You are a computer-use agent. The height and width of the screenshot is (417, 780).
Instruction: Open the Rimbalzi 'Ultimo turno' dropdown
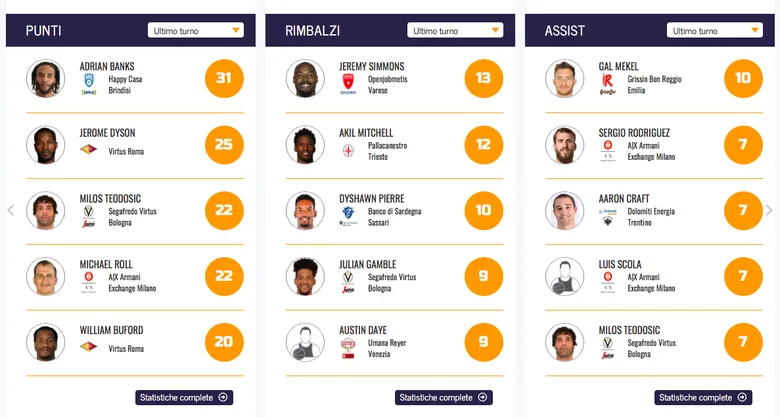455,31
